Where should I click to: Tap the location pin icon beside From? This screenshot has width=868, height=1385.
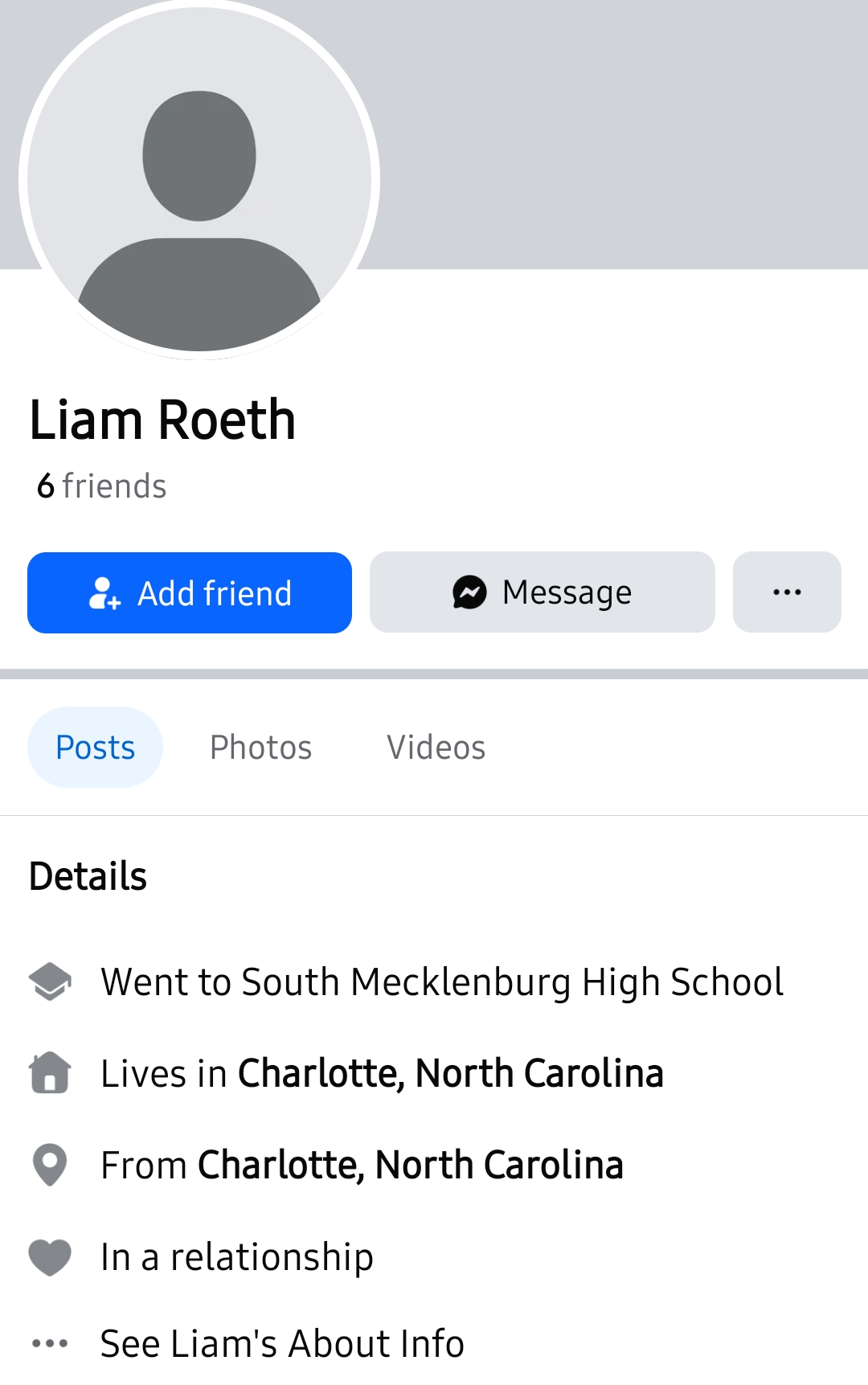[x=50, y=1165]
